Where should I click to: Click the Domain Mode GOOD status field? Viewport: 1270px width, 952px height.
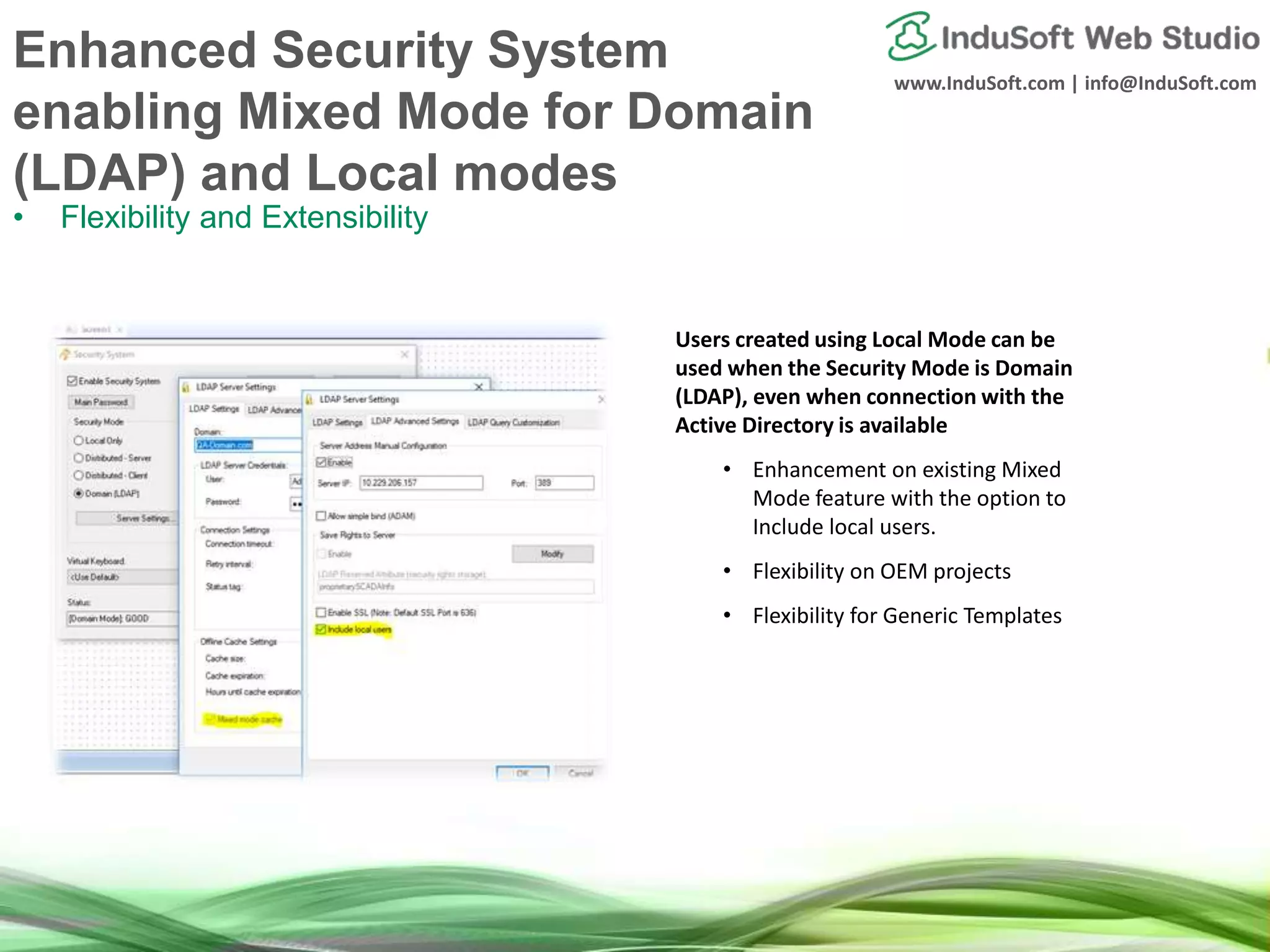click(x=122, y=619)
